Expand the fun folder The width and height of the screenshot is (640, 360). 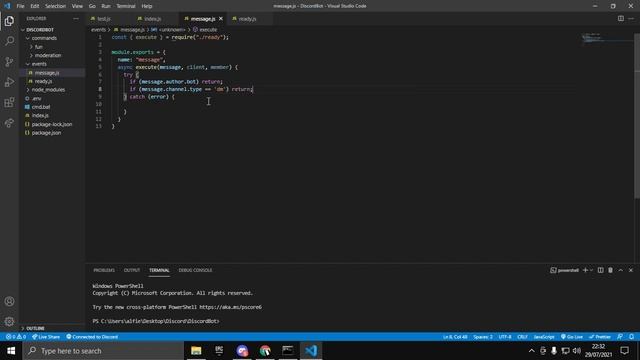pyautogui.click(x=52, y=47)
